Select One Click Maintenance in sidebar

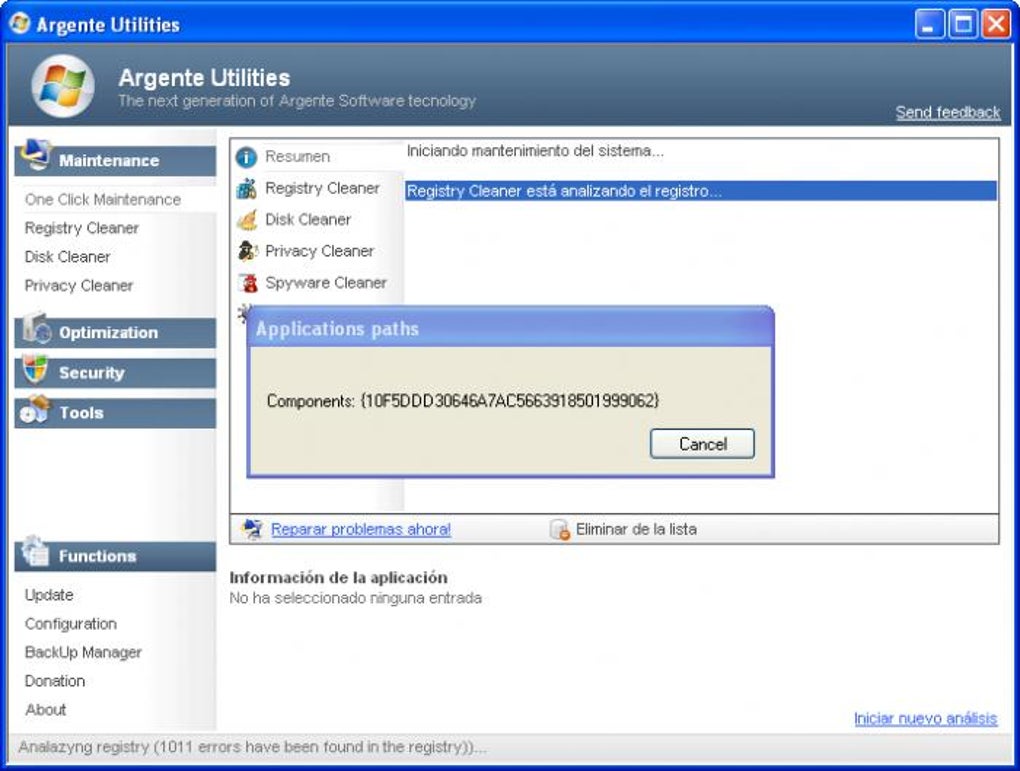[x=103, y=200]
